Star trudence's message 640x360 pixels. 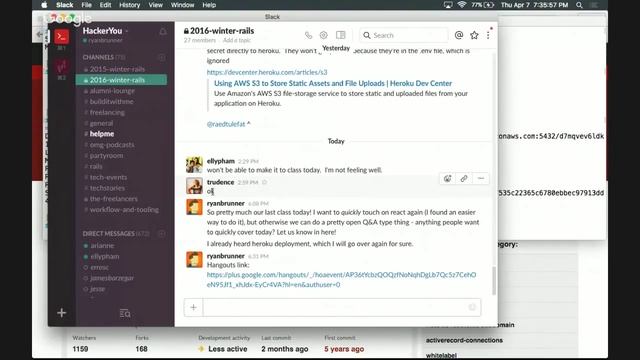click(264, 182)
